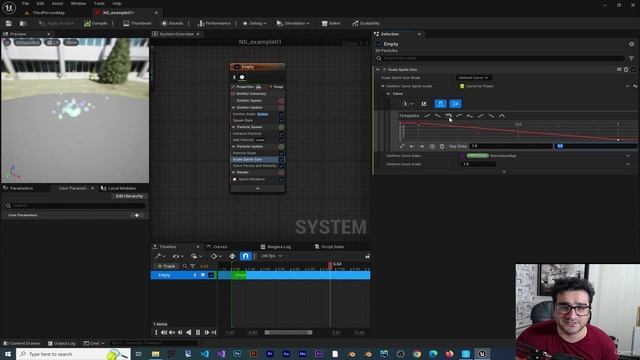Click the Selection panel search field

500,58
